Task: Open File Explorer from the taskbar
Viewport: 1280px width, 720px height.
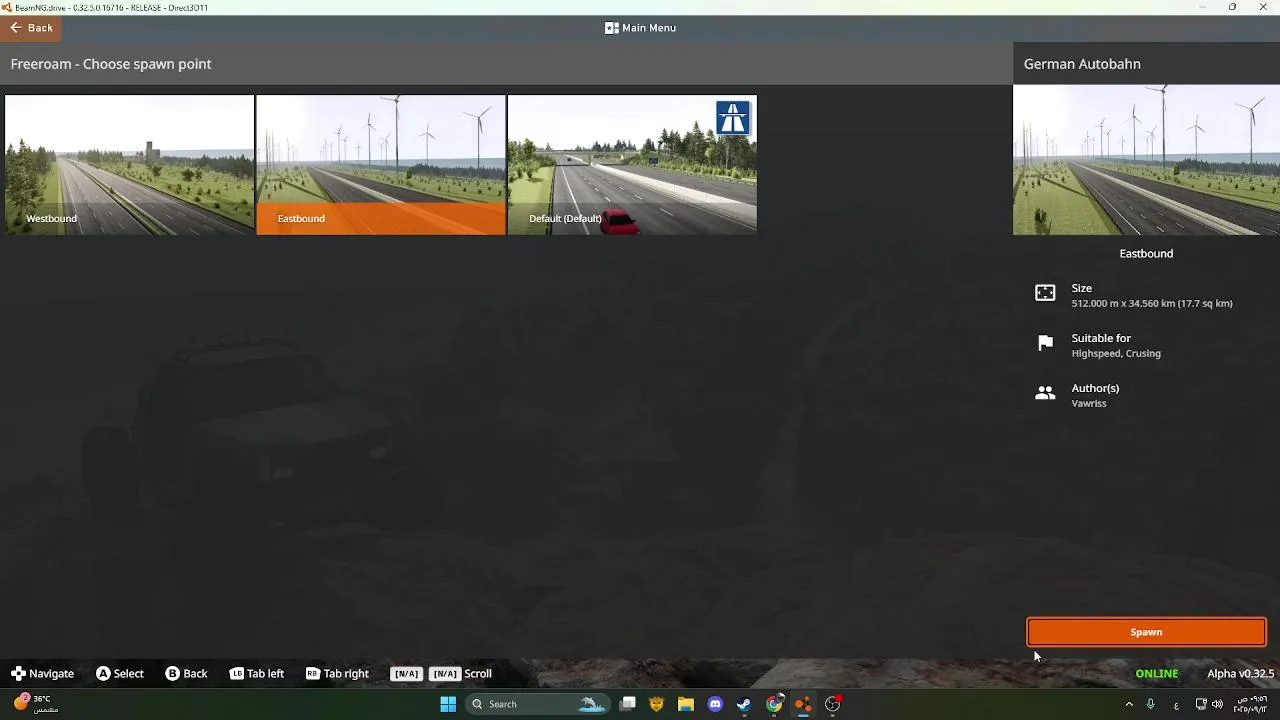Action: [685, 704]
